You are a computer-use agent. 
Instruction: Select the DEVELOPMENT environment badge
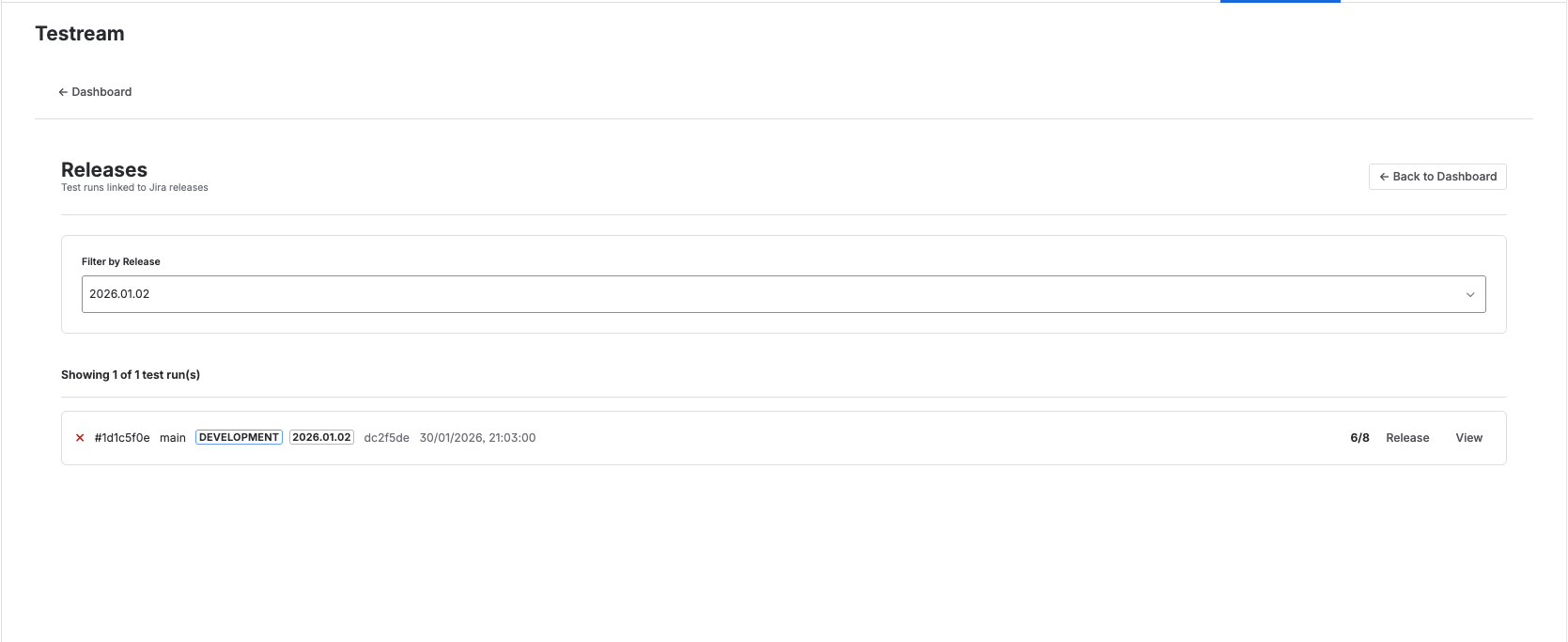click(239, 436)
